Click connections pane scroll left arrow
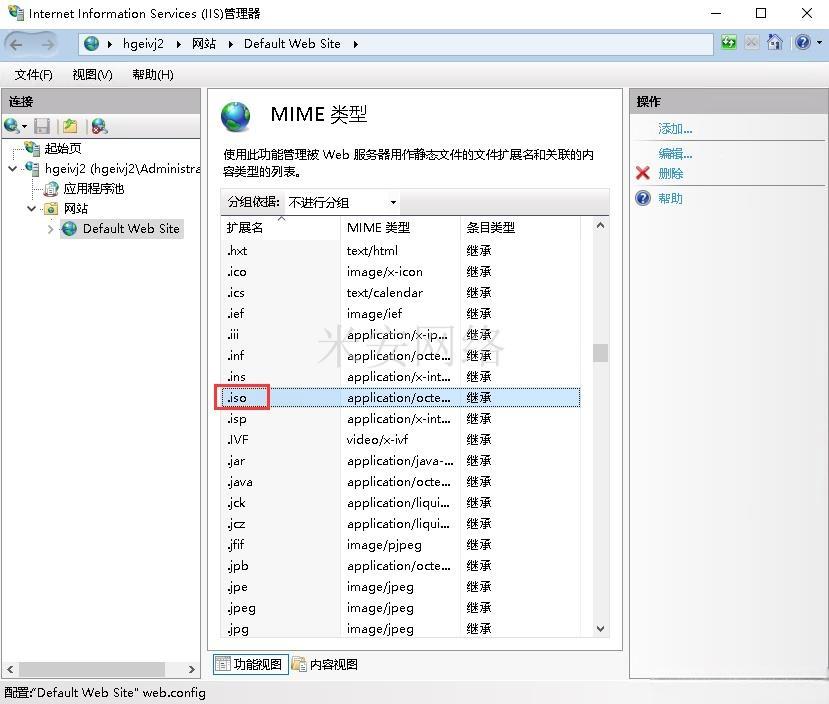 10,669
